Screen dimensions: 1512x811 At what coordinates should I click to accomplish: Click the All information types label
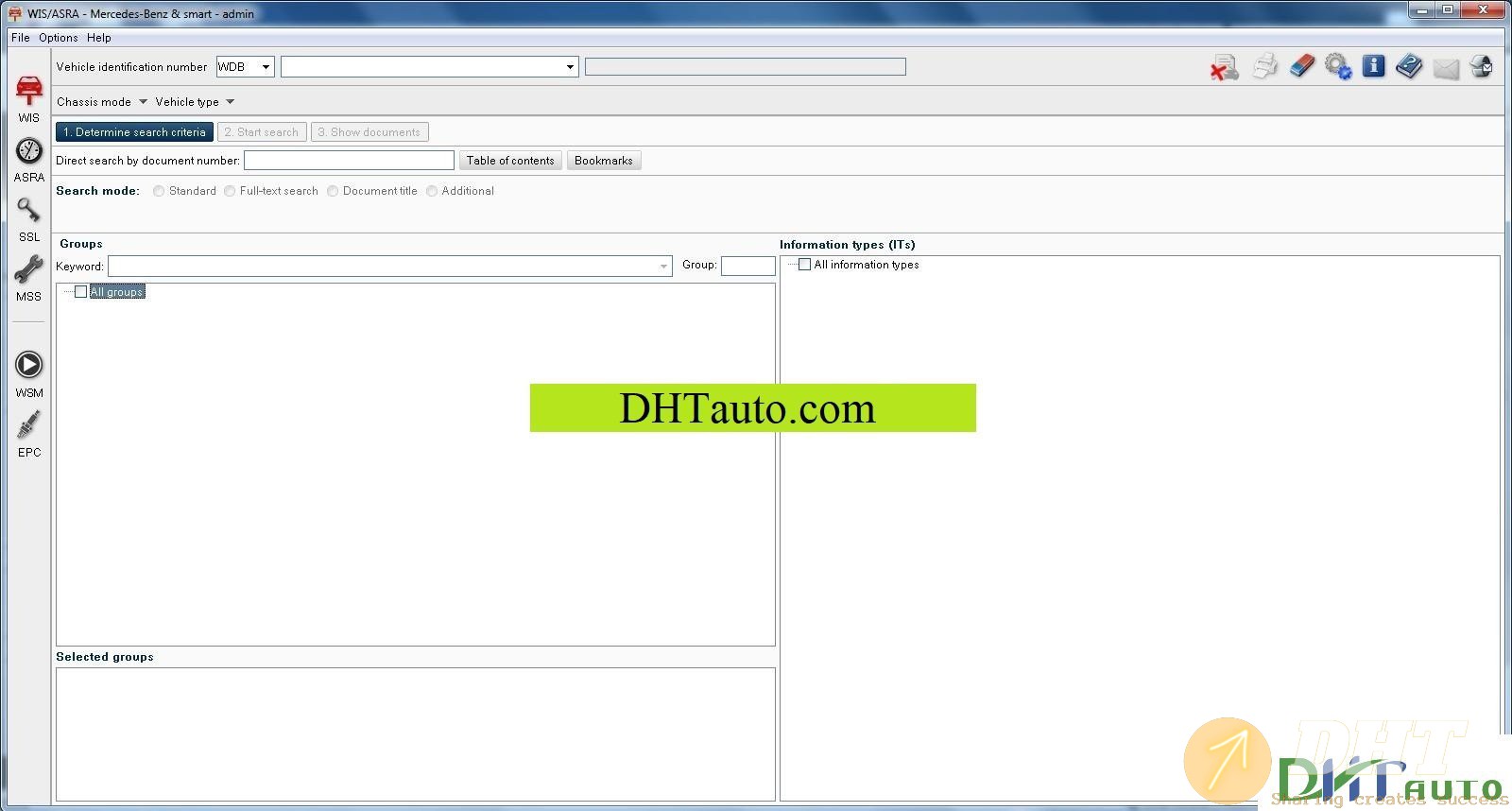tap(867, 265)
